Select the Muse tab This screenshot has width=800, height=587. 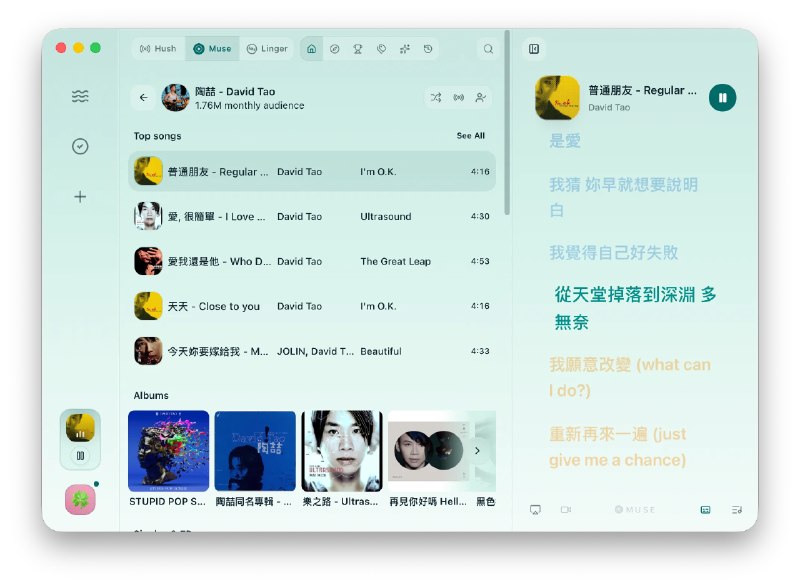point(212,48)
